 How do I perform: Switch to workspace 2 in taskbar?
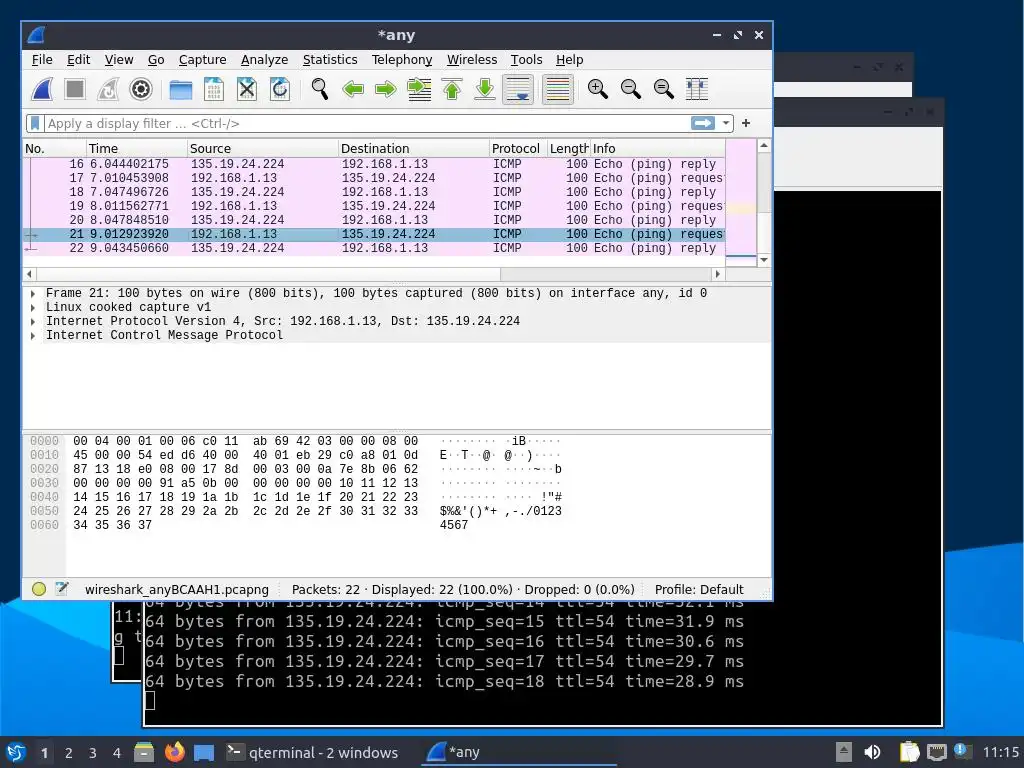pyautogui.click(x=69, y=753)
